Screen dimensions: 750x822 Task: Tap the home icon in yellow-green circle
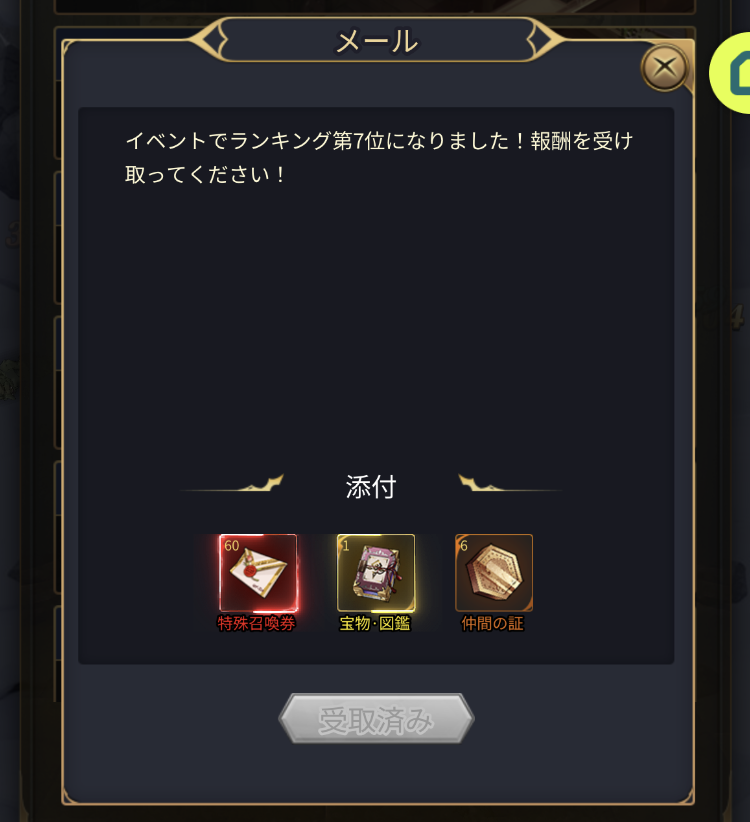click(734, 73)
